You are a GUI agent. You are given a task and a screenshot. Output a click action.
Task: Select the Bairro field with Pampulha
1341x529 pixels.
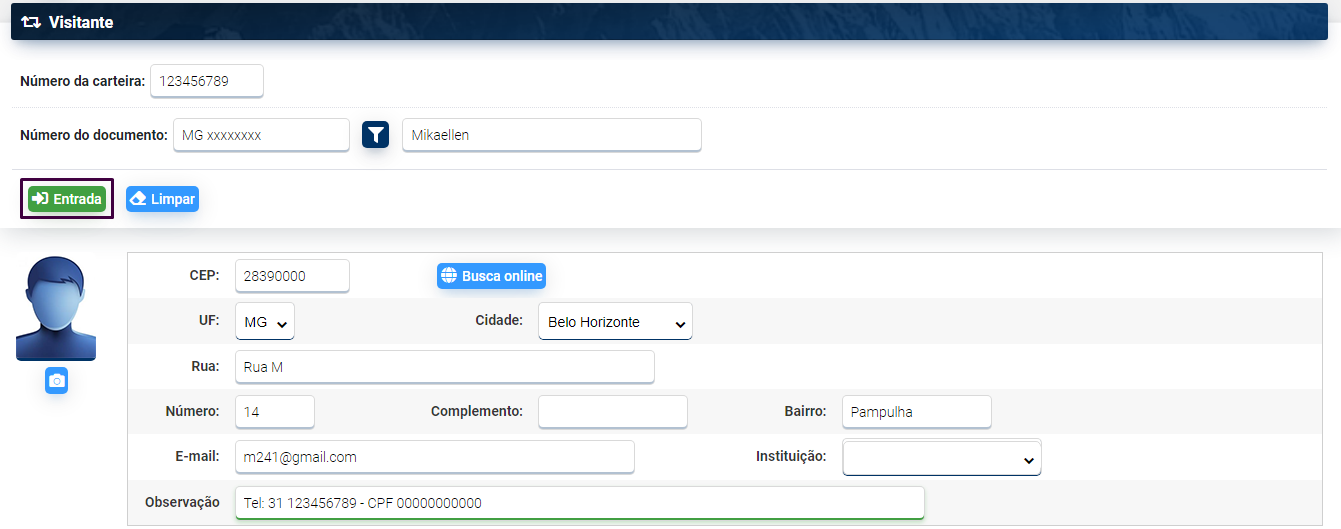(916, 411)
